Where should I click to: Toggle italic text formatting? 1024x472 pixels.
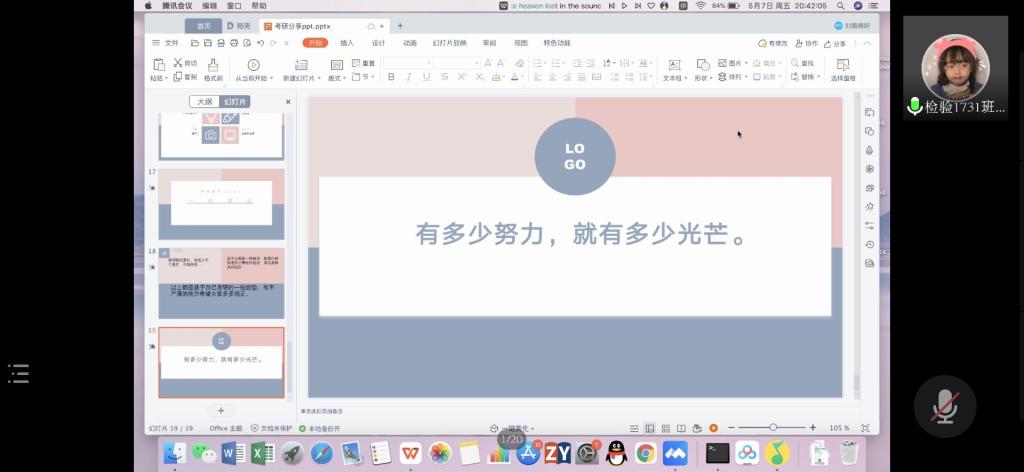[x=409, y=77]
